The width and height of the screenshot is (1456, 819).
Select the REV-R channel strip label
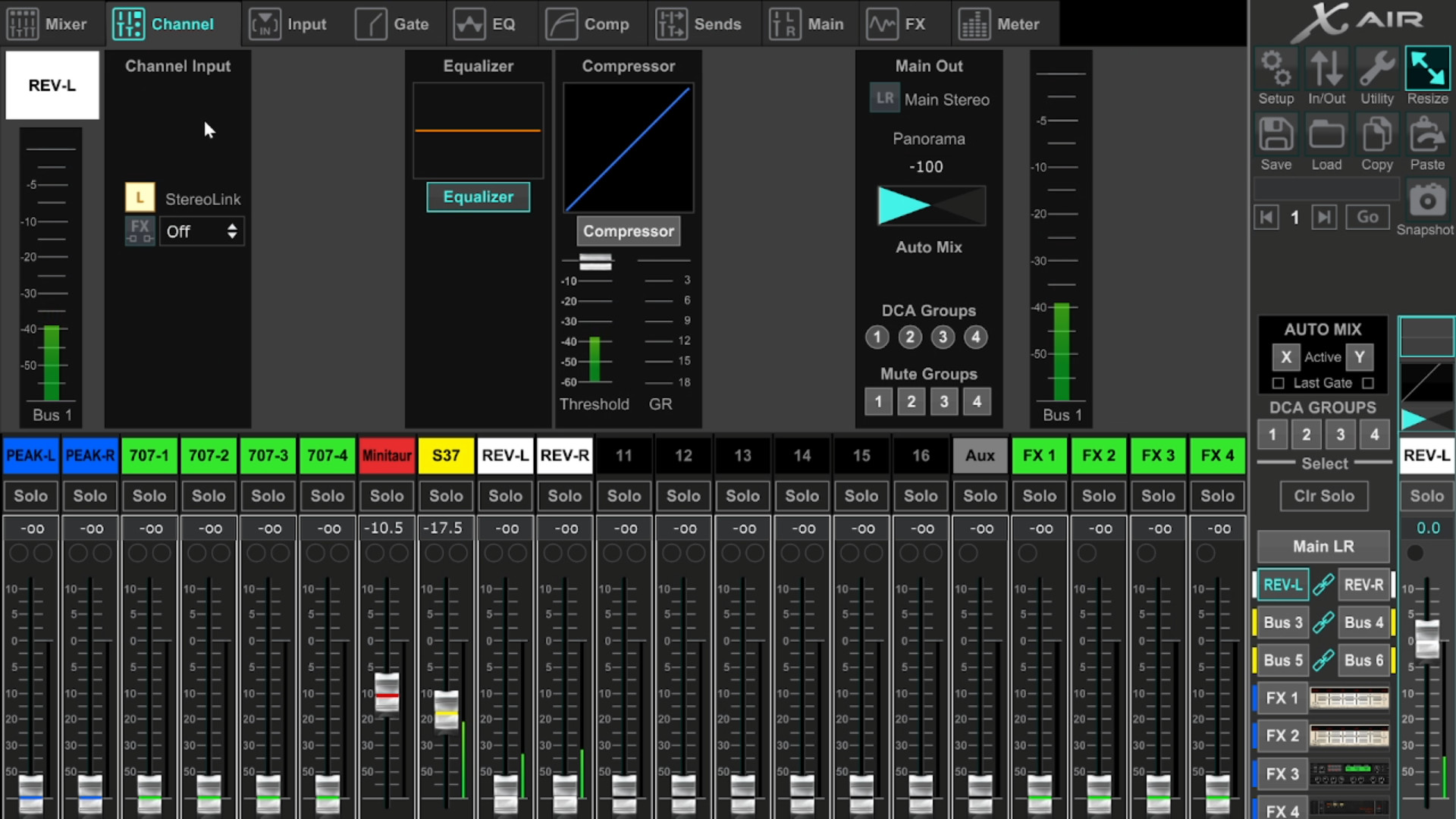point(564,455)
